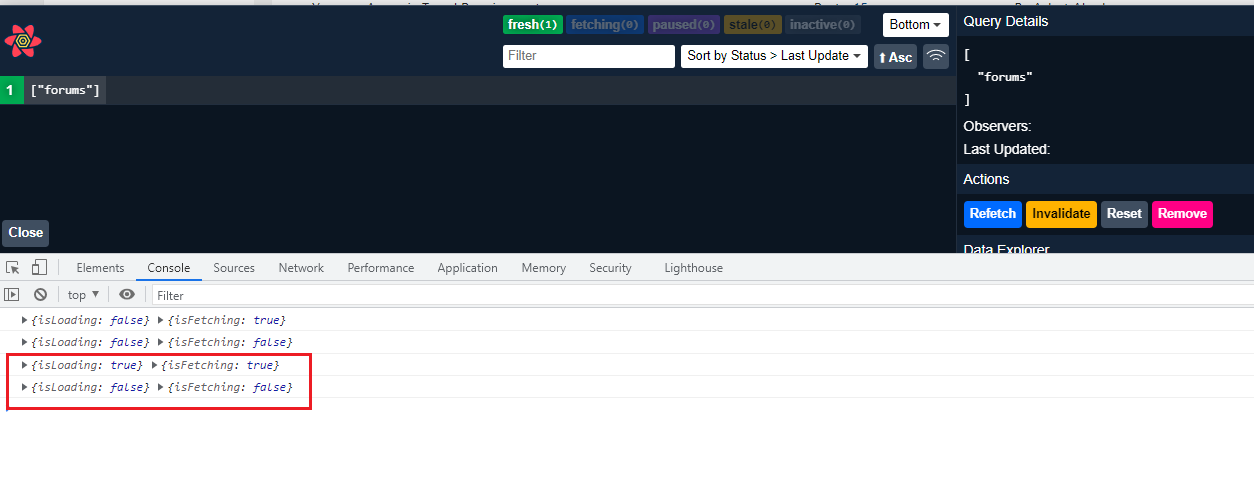
Task: Clear console with the ban icon
Action: click(40, 295)
